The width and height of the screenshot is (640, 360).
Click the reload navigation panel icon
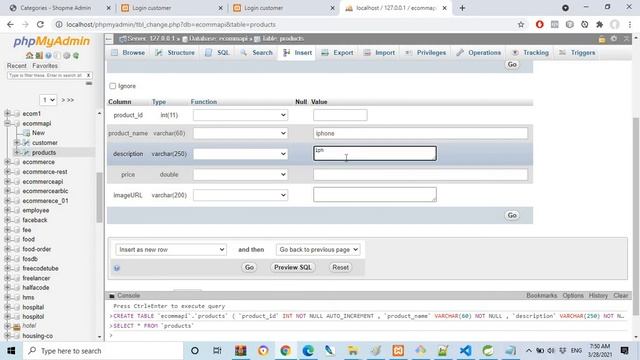(76, 56)
